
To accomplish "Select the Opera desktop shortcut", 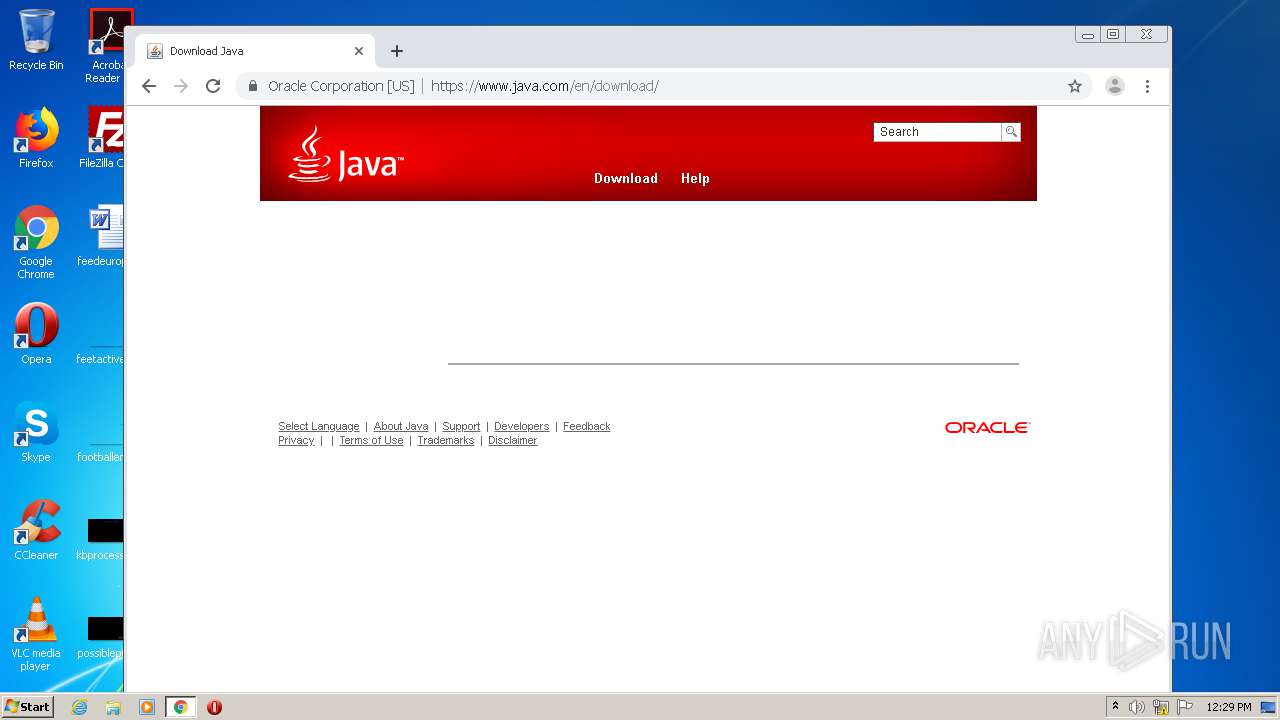I will tap(36, 334).
